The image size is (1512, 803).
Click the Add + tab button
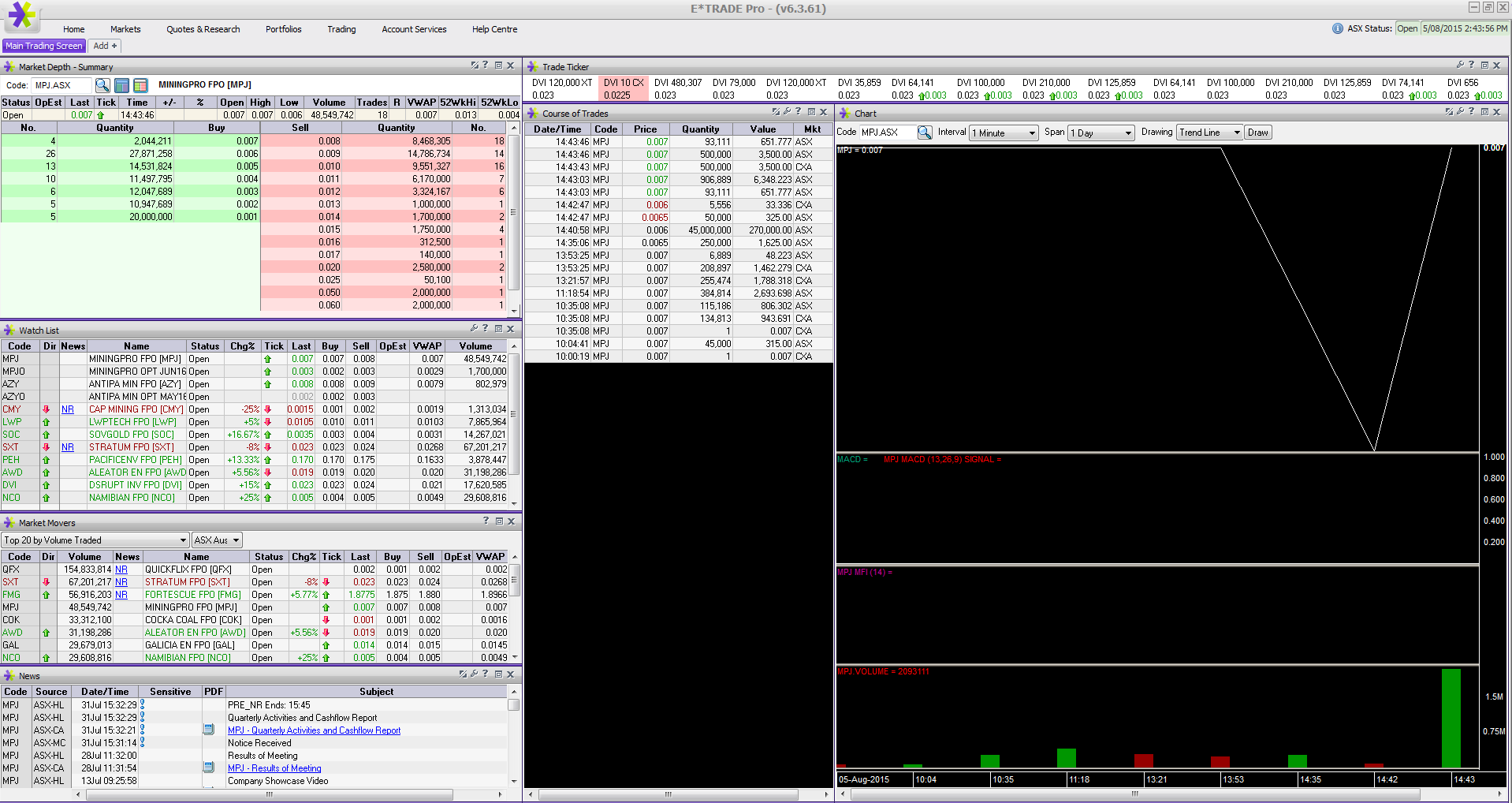point(105,46)
